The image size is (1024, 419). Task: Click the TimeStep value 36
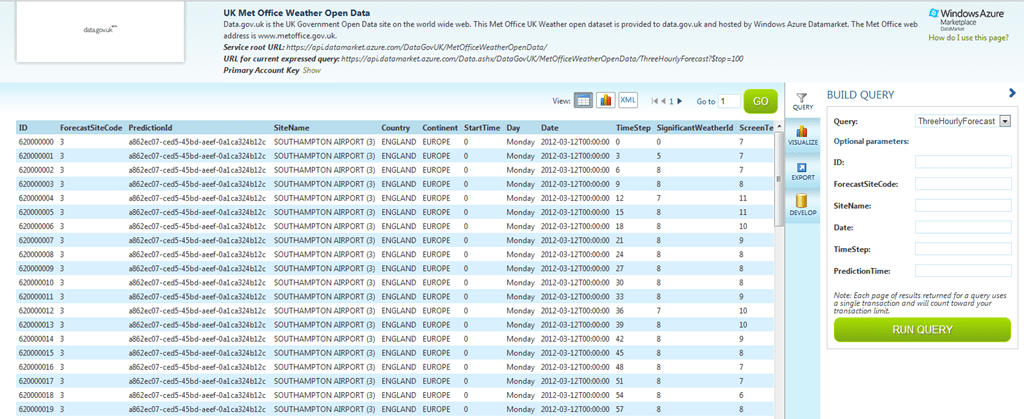[x=620, y=310]
